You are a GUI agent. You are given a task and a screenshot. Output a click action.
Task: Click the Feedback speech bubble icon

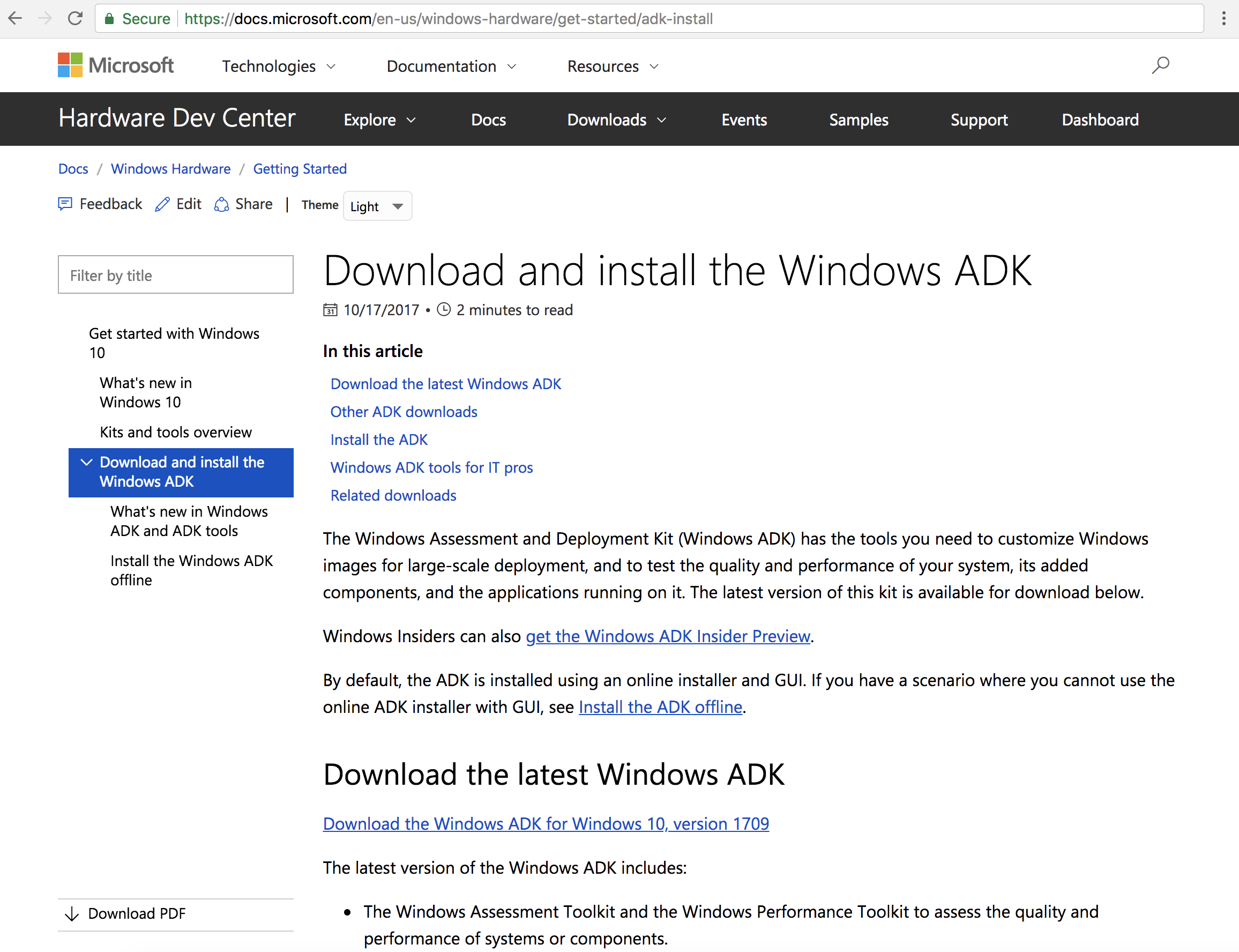tap(65, 204)
